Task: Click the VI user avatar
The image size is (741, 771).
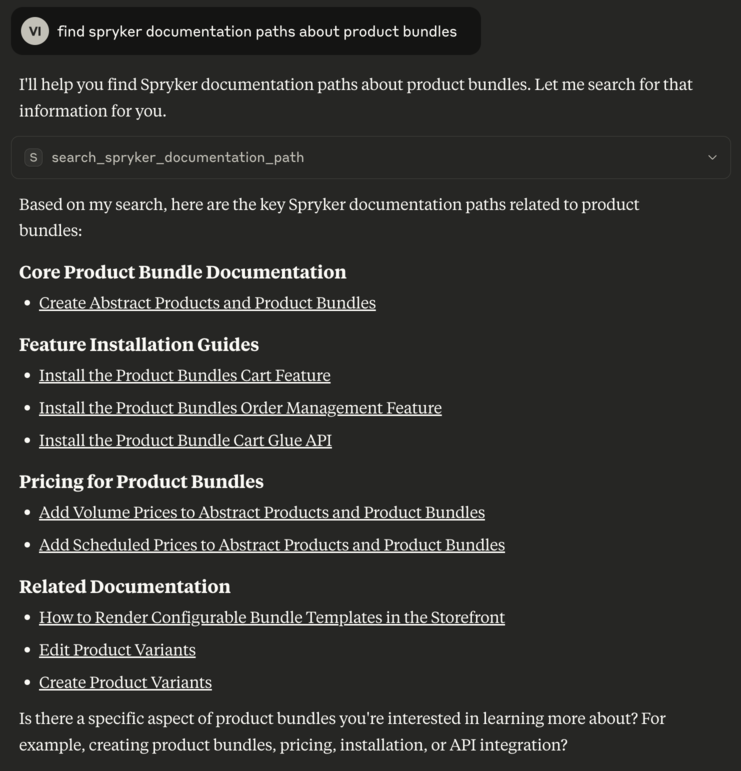Action: click(x=35, y=32)
